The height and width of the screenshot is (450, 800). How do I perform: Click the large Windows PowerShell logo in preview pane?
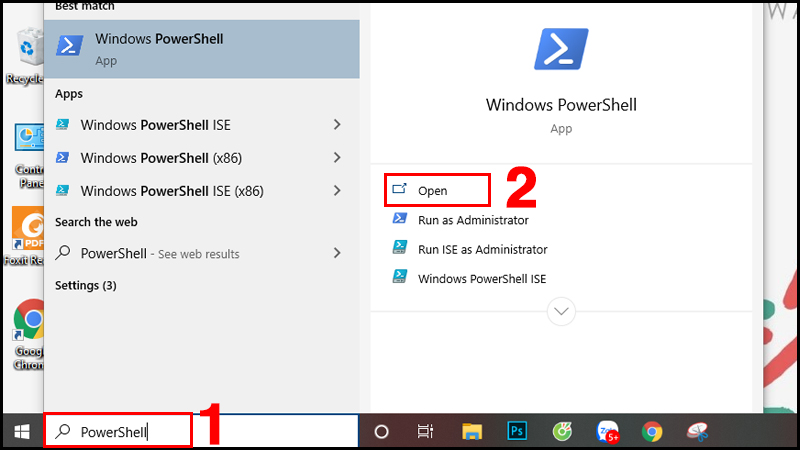click(561, 49)
